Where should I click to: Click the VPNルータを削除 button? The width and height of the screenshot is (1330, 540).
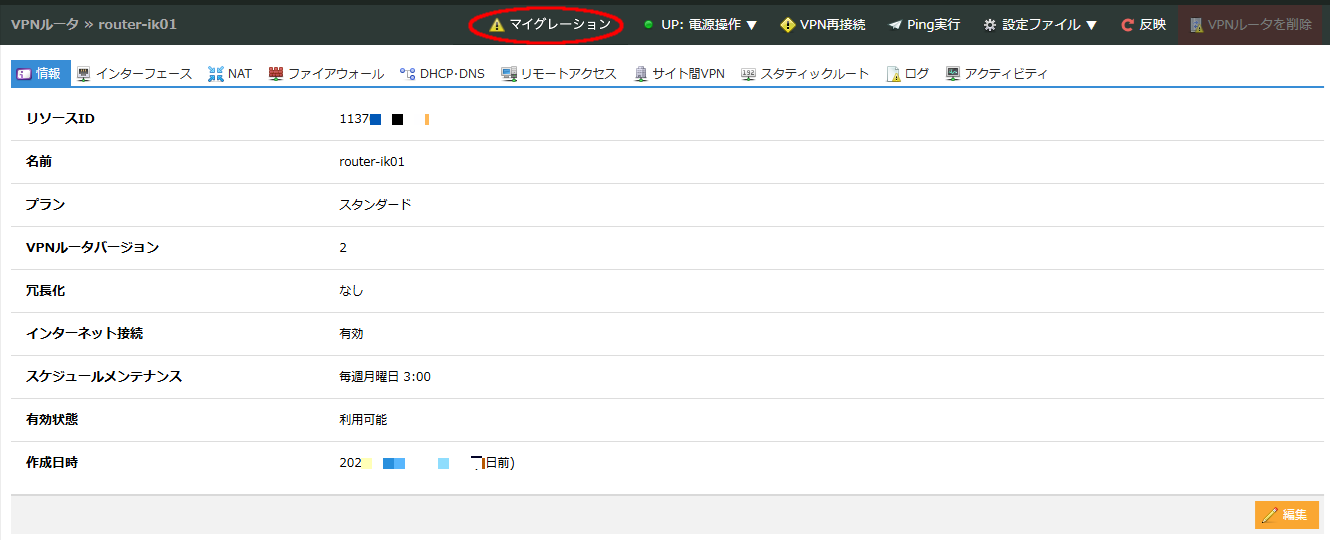(1250, 24)
